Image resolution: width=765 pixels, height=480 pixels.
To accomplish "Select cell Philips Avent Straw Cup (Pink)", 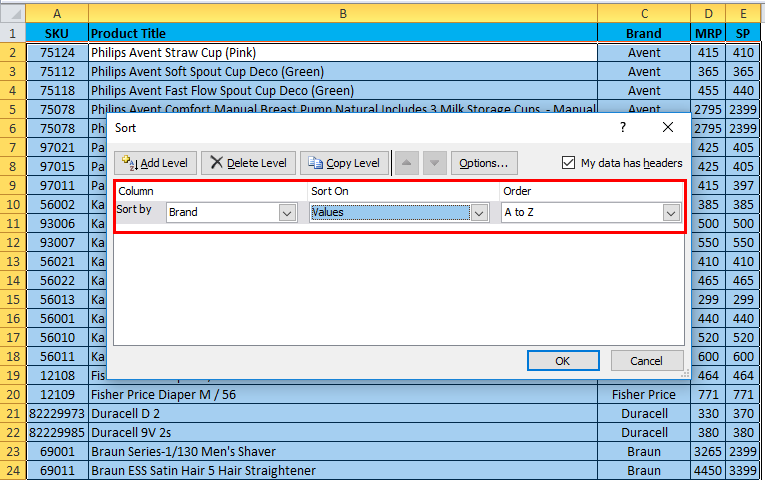I will click(x=343, y=53).
